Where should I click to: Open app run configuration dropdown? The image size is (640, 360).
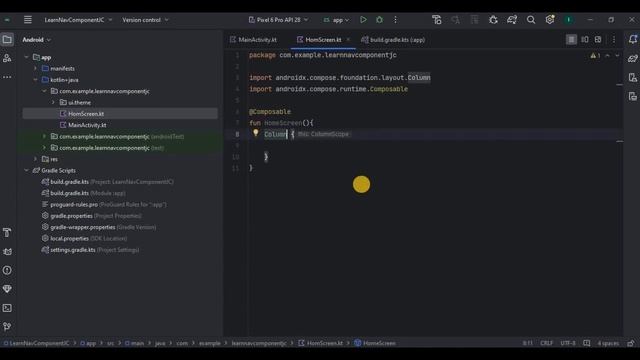tap(336, 20)
